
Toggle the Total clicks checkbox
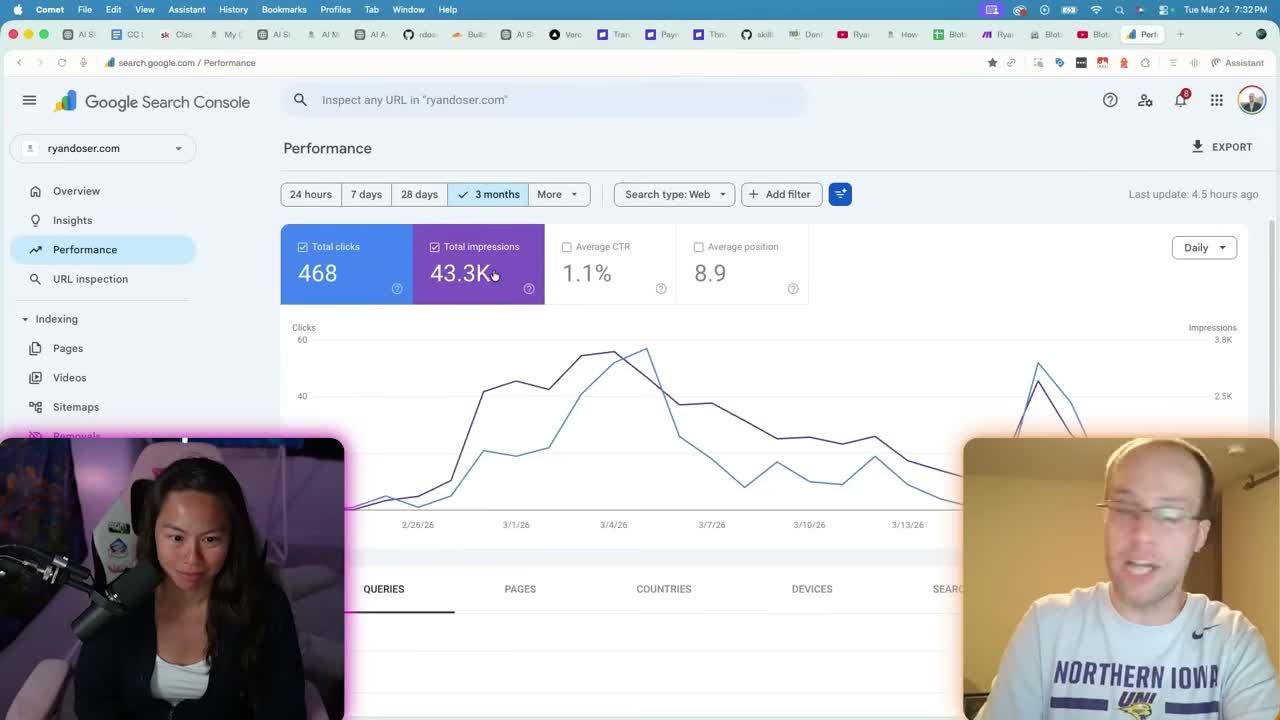coord(302,247)
